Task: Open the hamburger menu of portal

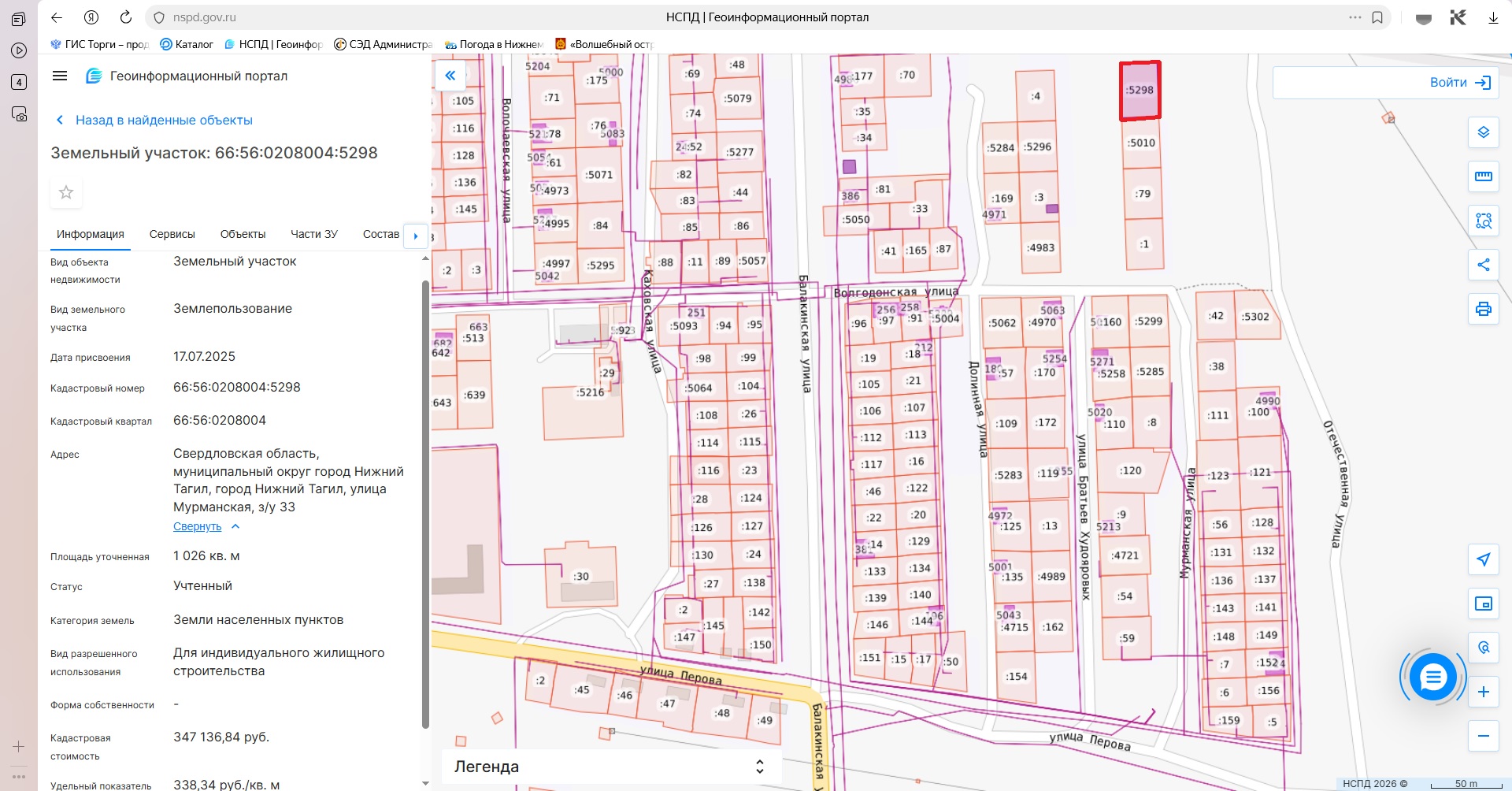Action: click(60, 76)
